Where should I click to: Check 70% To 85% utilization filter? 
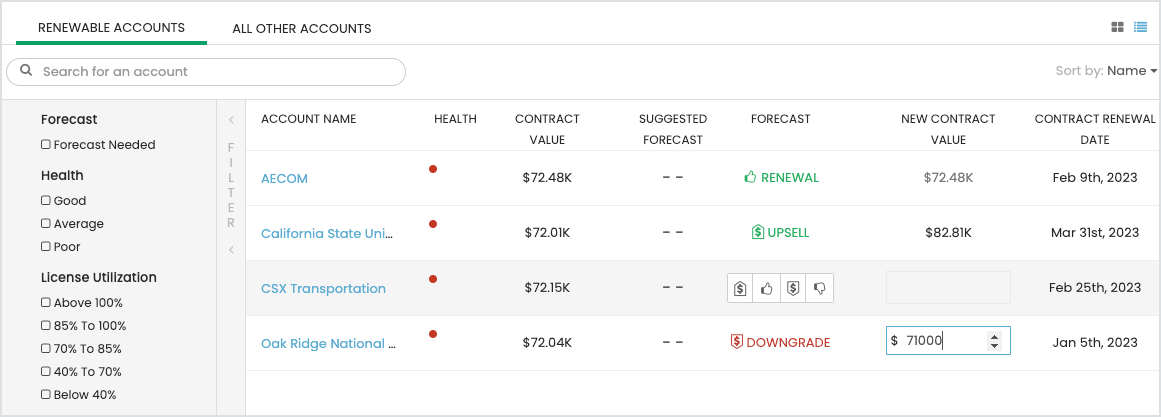(x=46, y=348)
